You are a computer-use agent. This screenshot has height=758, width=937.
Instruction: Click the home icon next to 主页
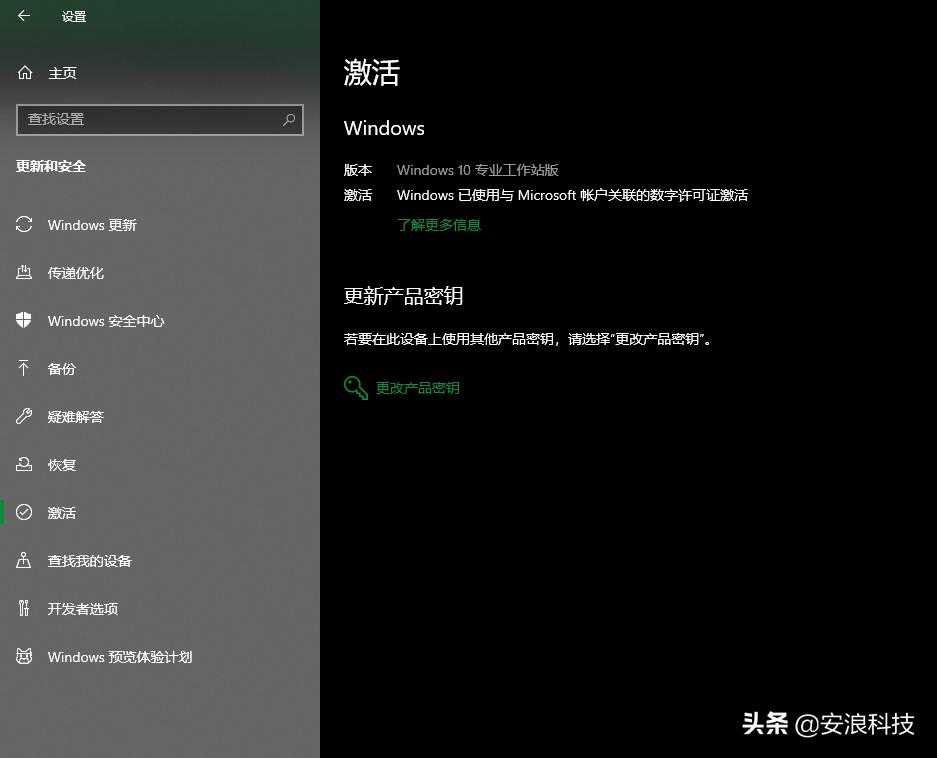click(x=22, y=72)
